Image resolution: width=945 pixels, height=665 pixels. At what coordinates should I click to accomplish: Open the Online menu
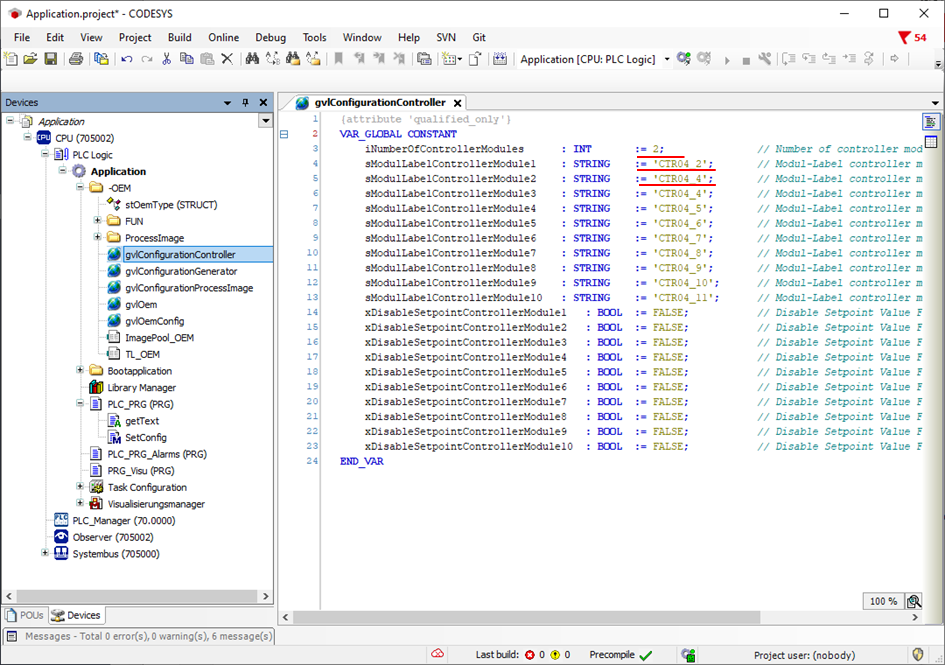[223, 37]
